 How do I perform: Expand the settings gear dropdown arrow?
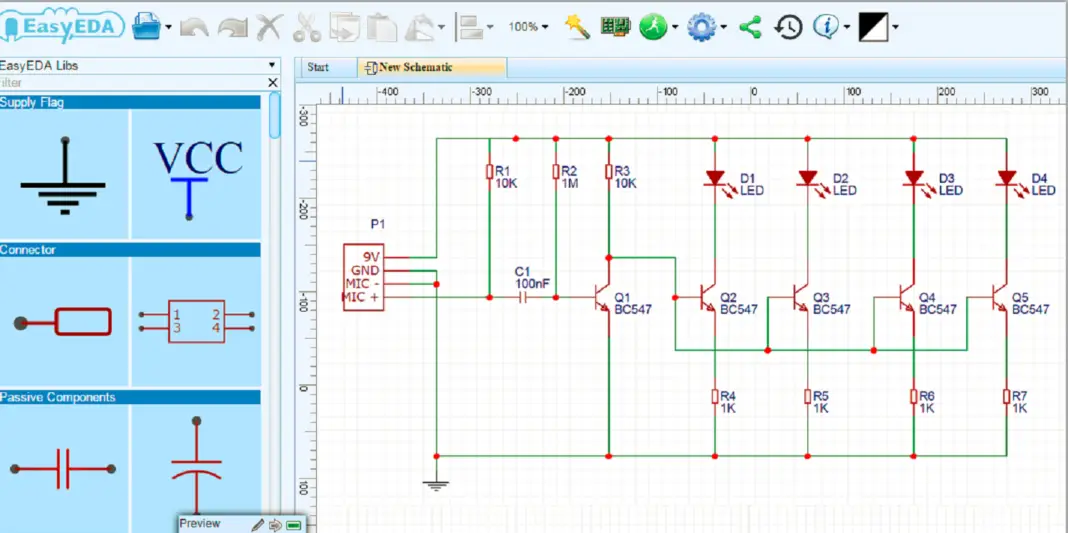point(723,27)
